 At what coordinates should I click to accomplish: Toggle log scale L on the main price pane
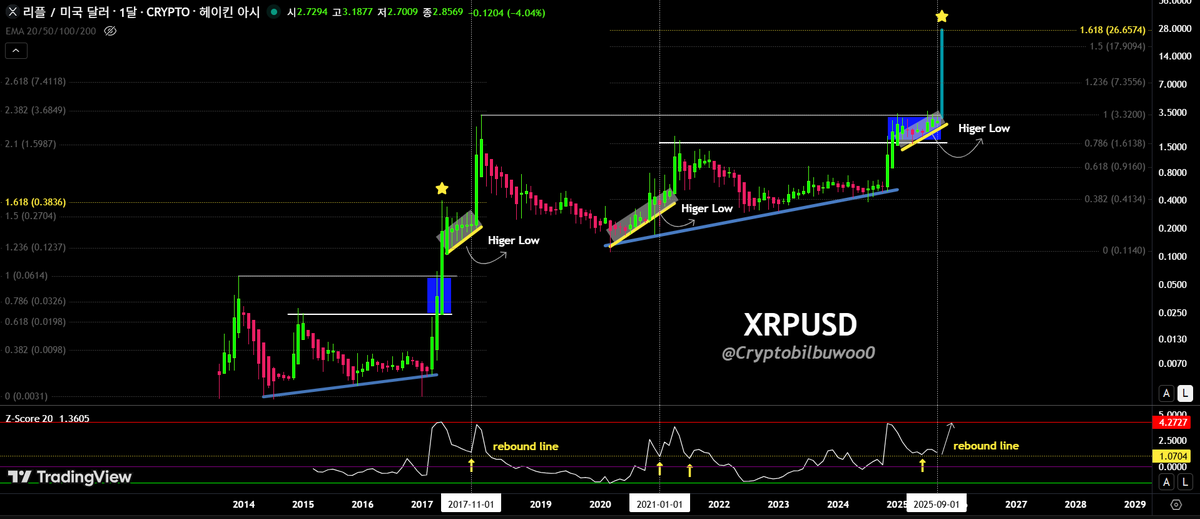[x=1185, y=392]
